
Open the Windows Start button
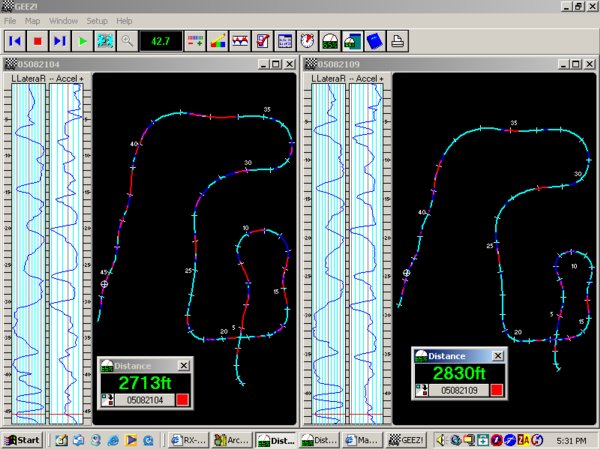click(x=23, y=440)
